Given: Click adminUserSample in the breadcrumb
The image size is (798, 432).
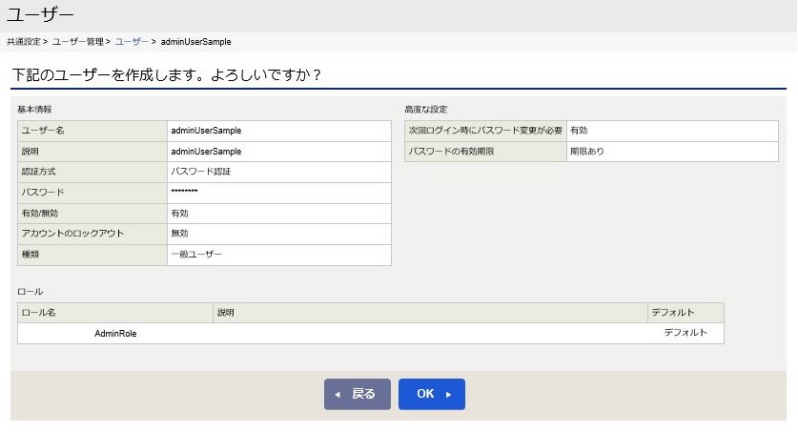Looking at the screenshot, I should pos(196,42).
